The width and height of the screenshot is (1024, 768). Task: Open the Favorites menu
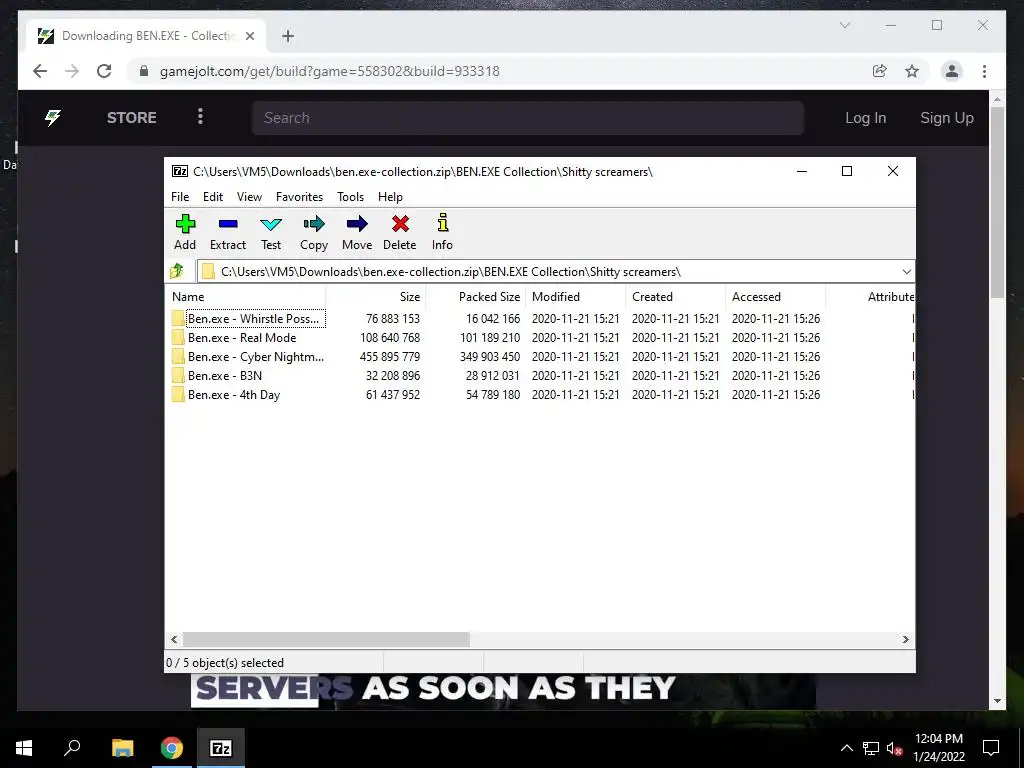299,197
